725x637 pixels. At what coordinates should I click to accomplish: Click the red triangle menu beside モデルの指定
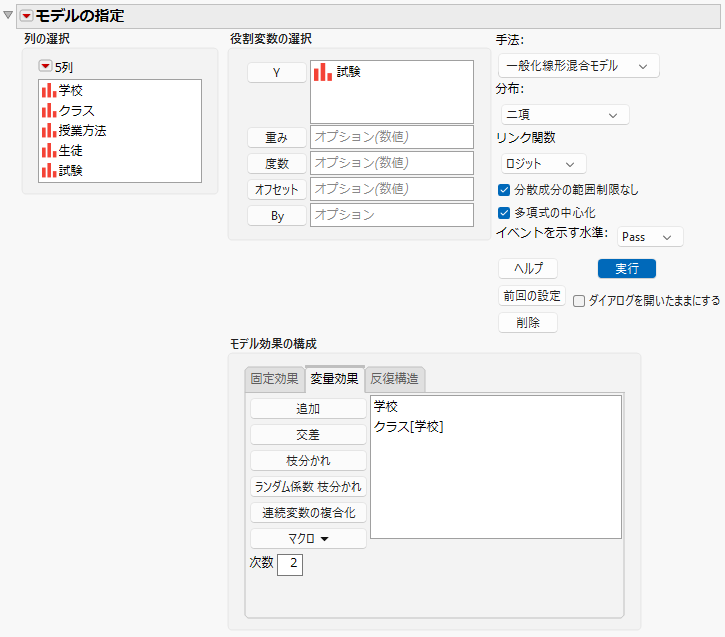(27, 16)
